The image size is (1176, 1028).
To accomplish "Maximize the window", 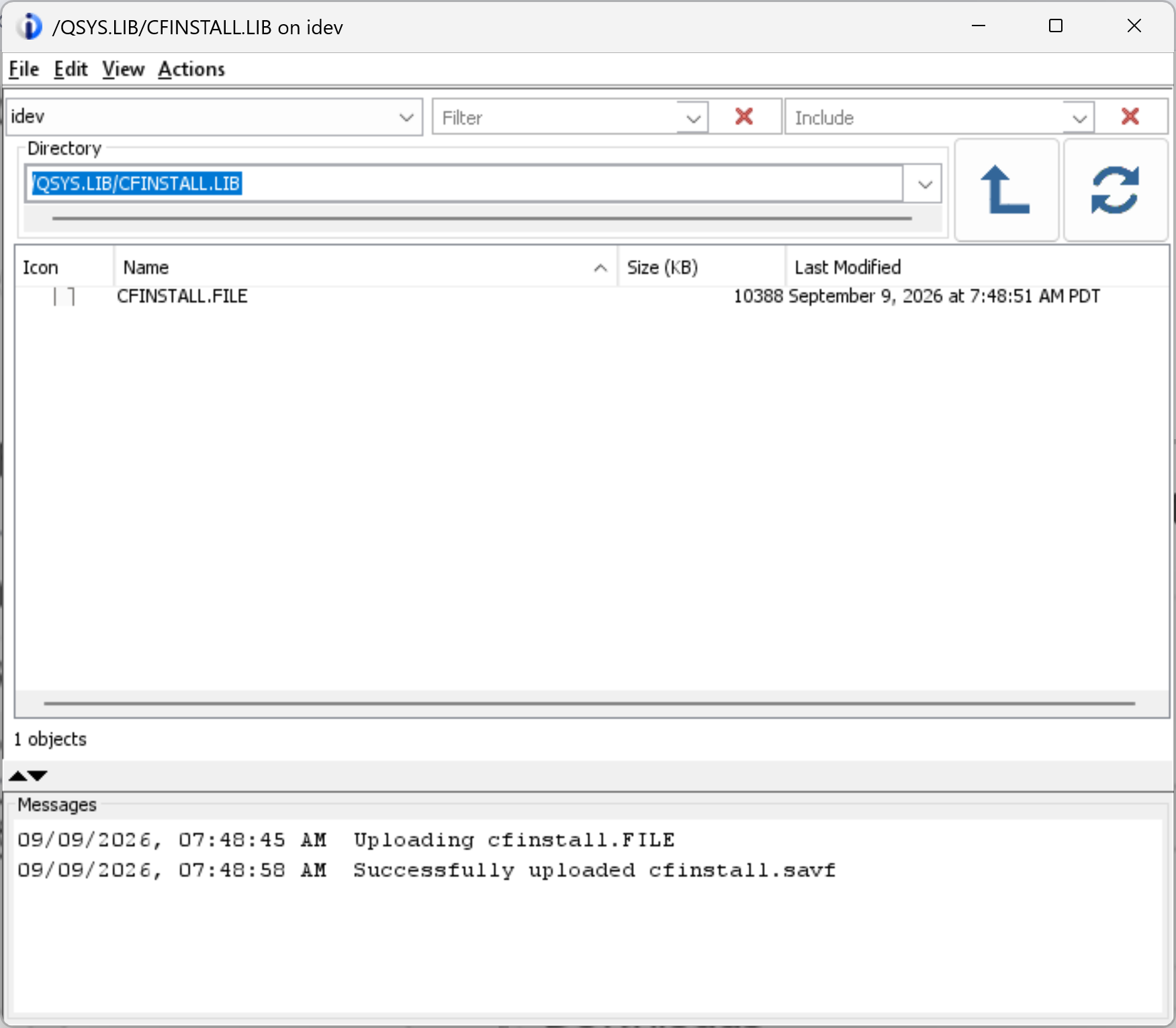I will coord(1056,26).
